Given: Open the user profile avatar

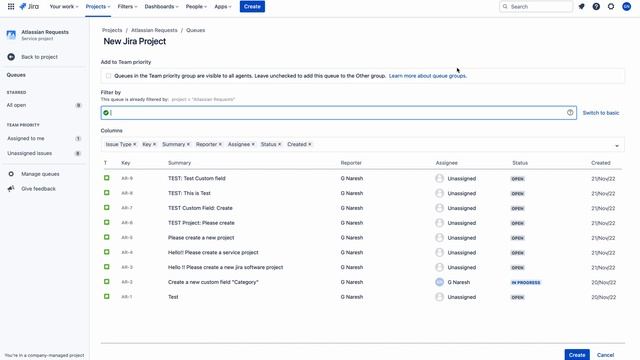Looking at the screenshot, I should (x=626, y=7).
